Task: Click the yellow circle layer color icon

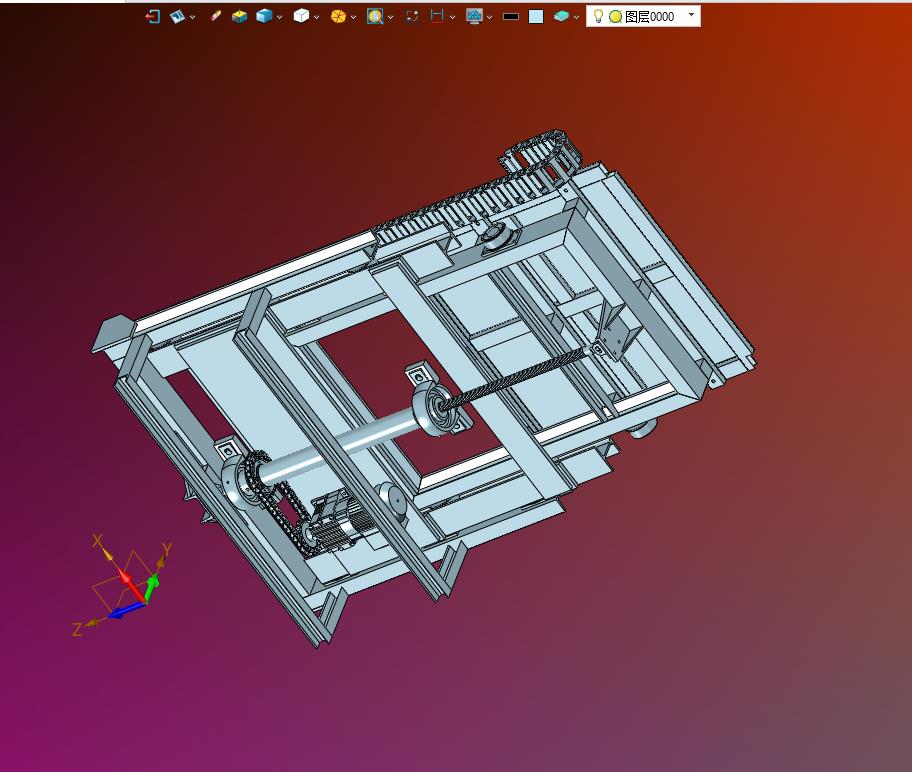Action: tap(615, 17)
